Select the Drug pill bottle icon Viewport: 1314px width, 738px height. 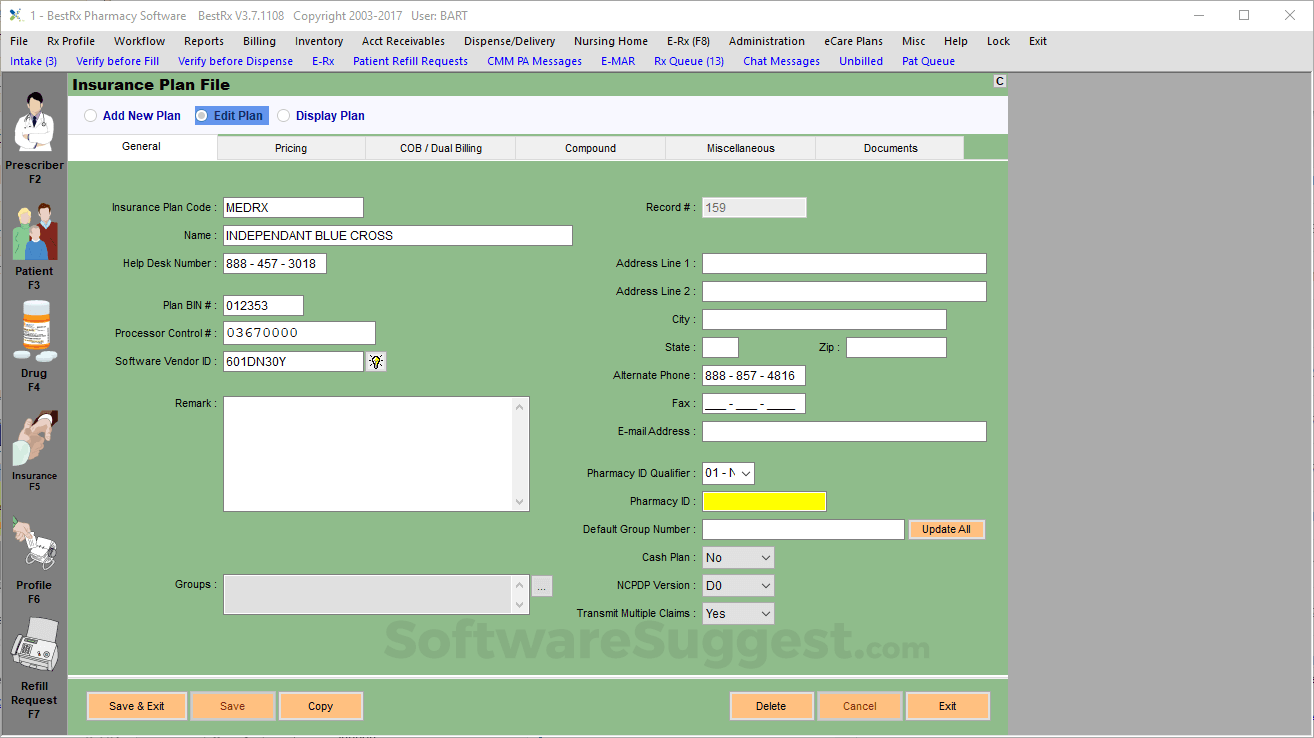click(35, 332)
